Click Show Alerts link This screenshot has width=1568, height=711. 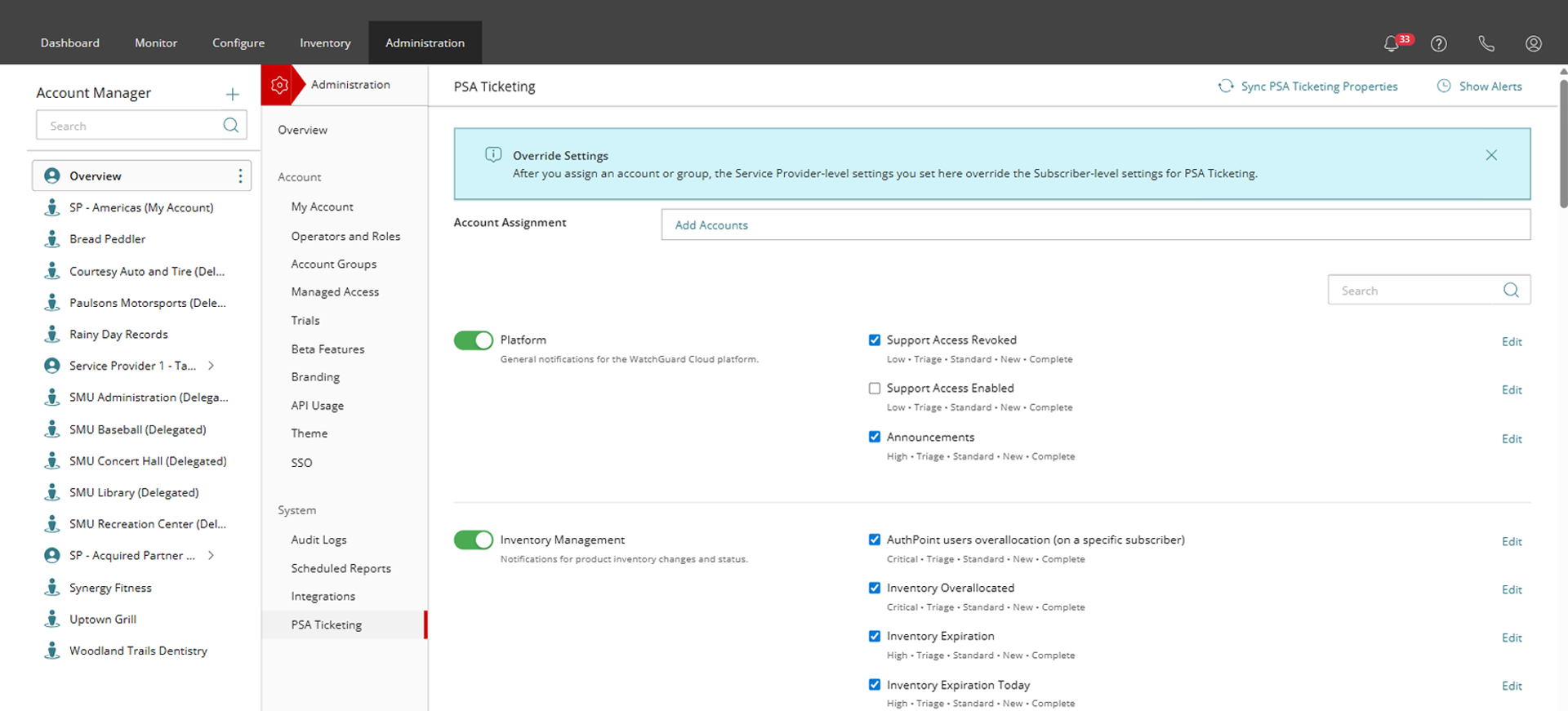pos(1490,87)
